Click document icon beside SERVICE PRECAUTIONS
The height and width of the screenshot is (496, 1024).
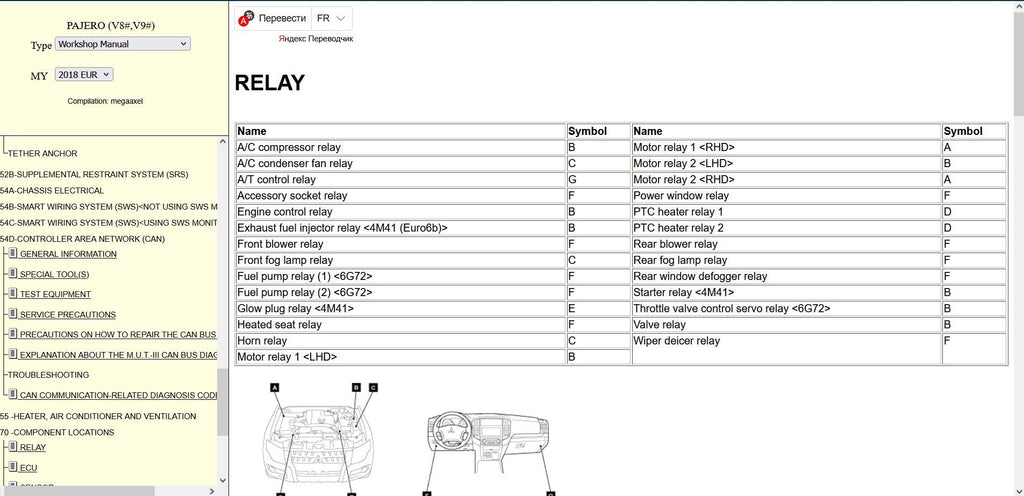tap(13, 314)
